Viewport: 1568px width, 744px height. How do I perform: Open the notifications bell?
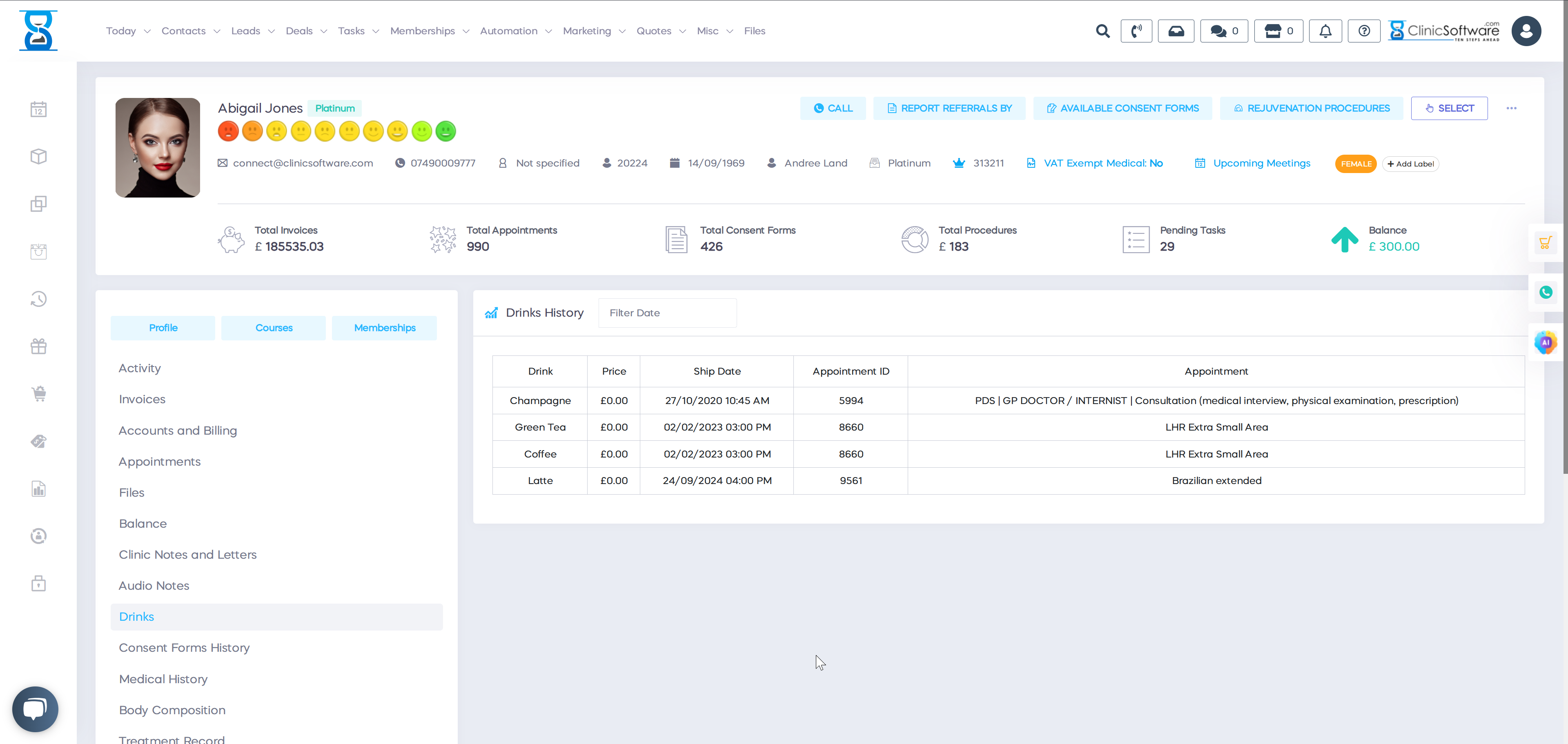[x=1325, y=31]
